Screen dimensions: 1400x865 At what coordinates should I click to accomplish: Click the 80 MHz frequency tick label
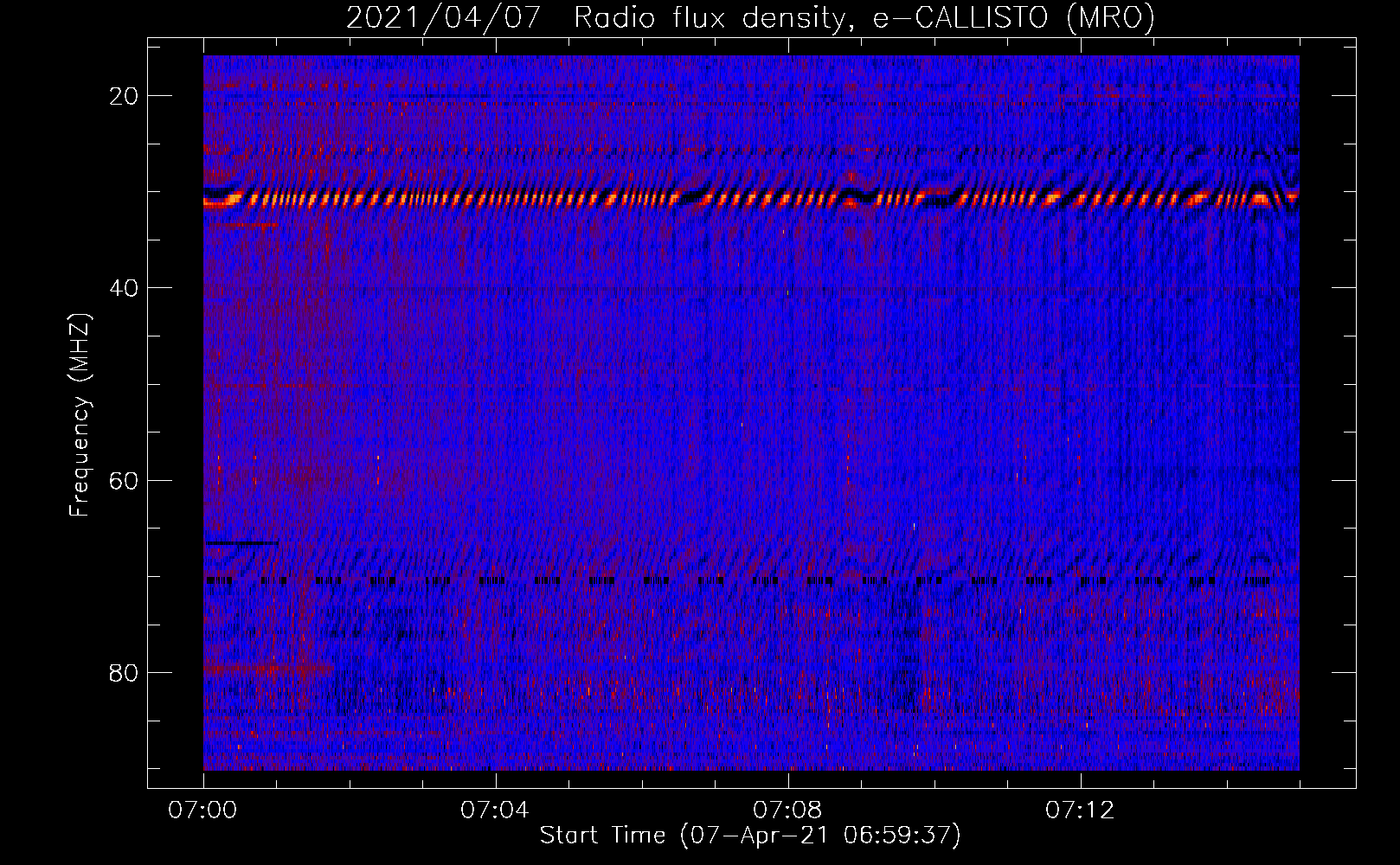(125, 672)
